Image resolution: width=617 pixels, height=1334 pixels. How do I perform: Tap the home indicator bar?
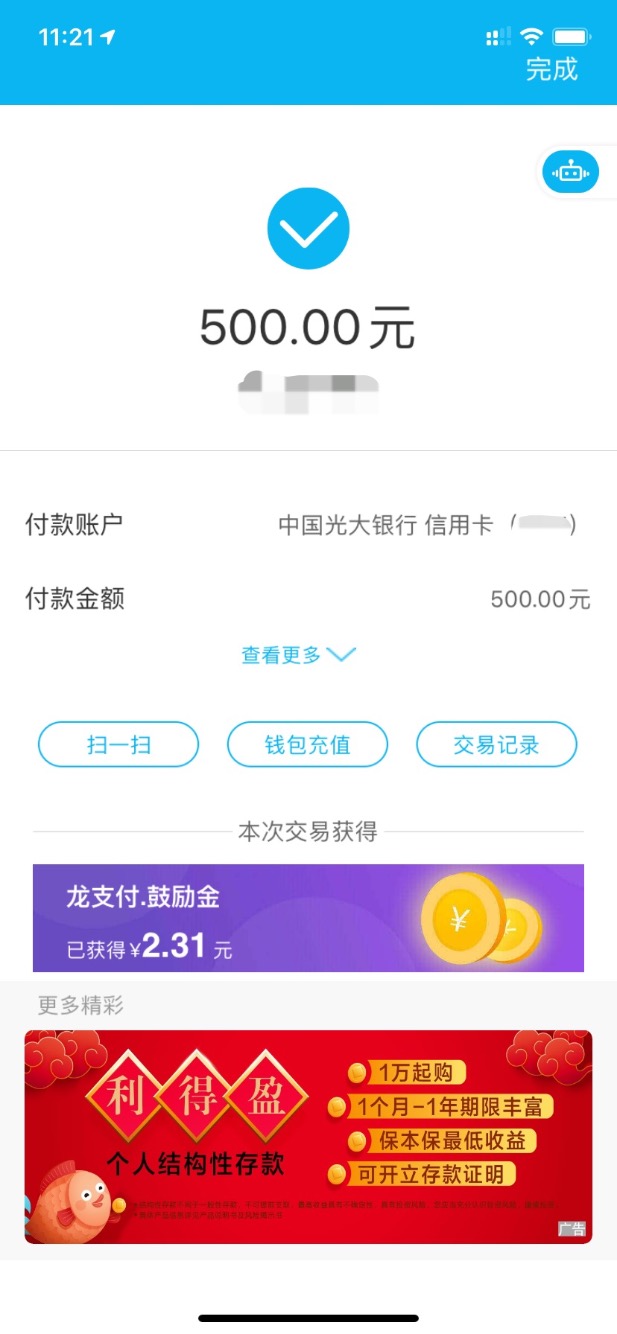pos(308,1318)
